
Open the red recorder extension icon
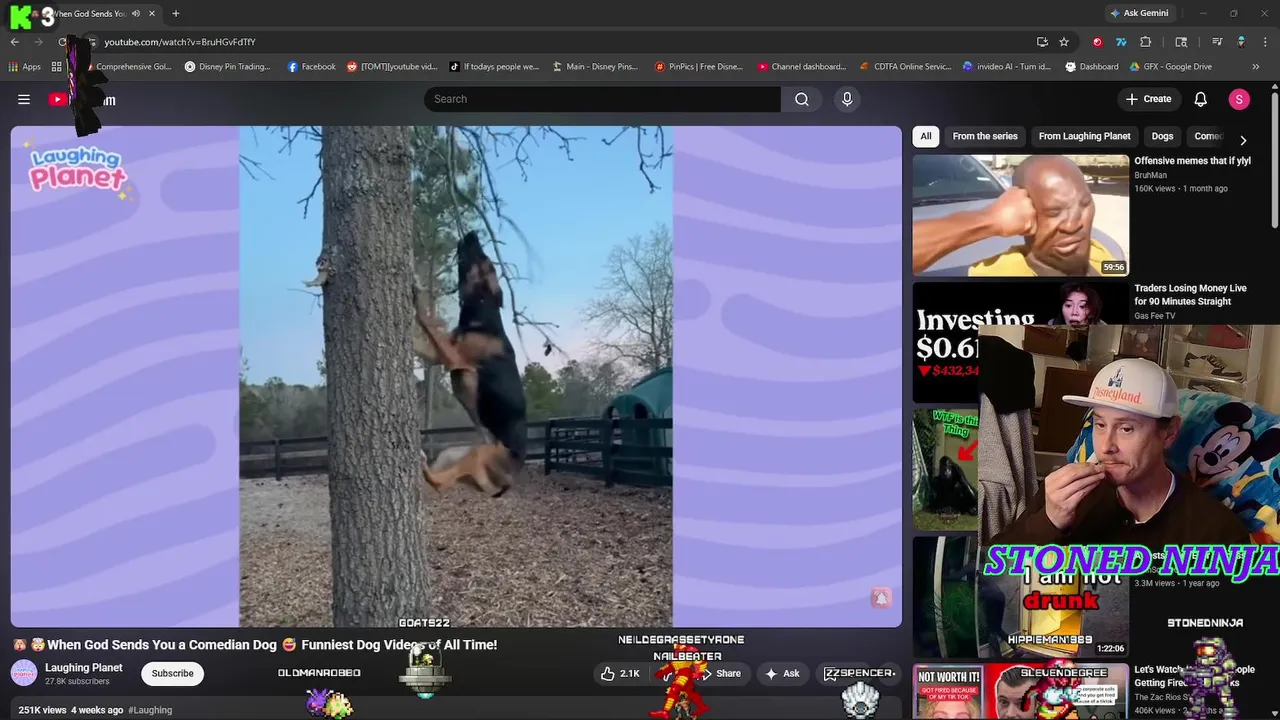pos(1097,42)
